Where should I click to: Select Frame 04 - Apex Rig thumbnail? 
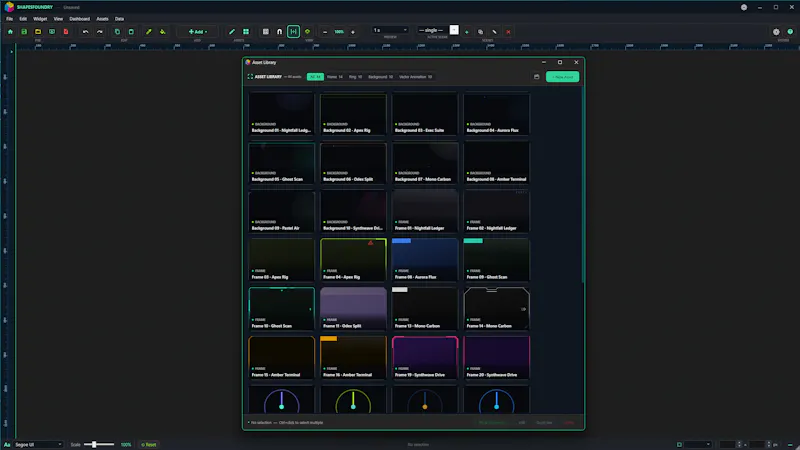[353, 260]
